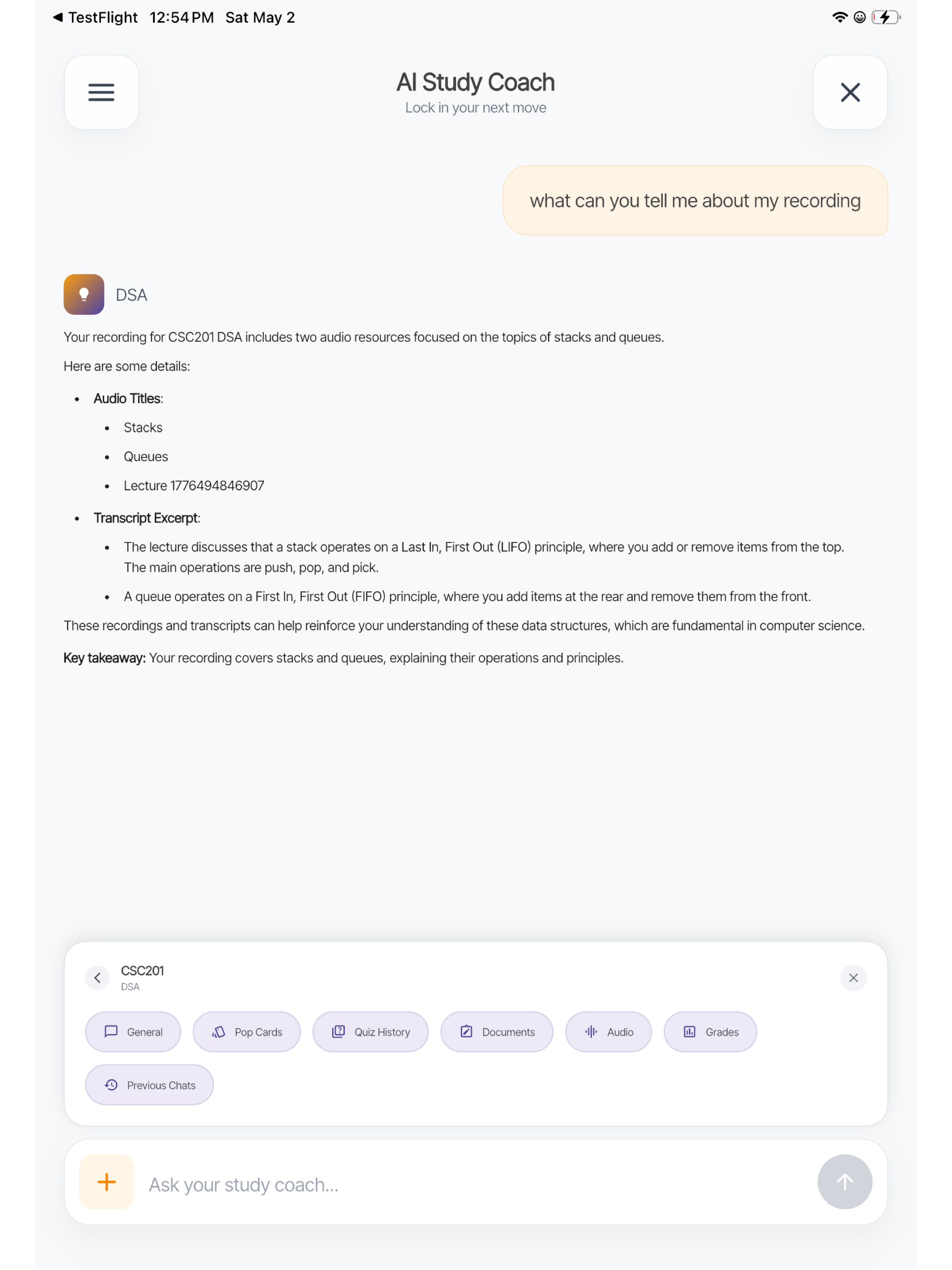Send message with the up-arrow button
This screenshot has width=952, height=1270.
click(x=845, y=1182)
